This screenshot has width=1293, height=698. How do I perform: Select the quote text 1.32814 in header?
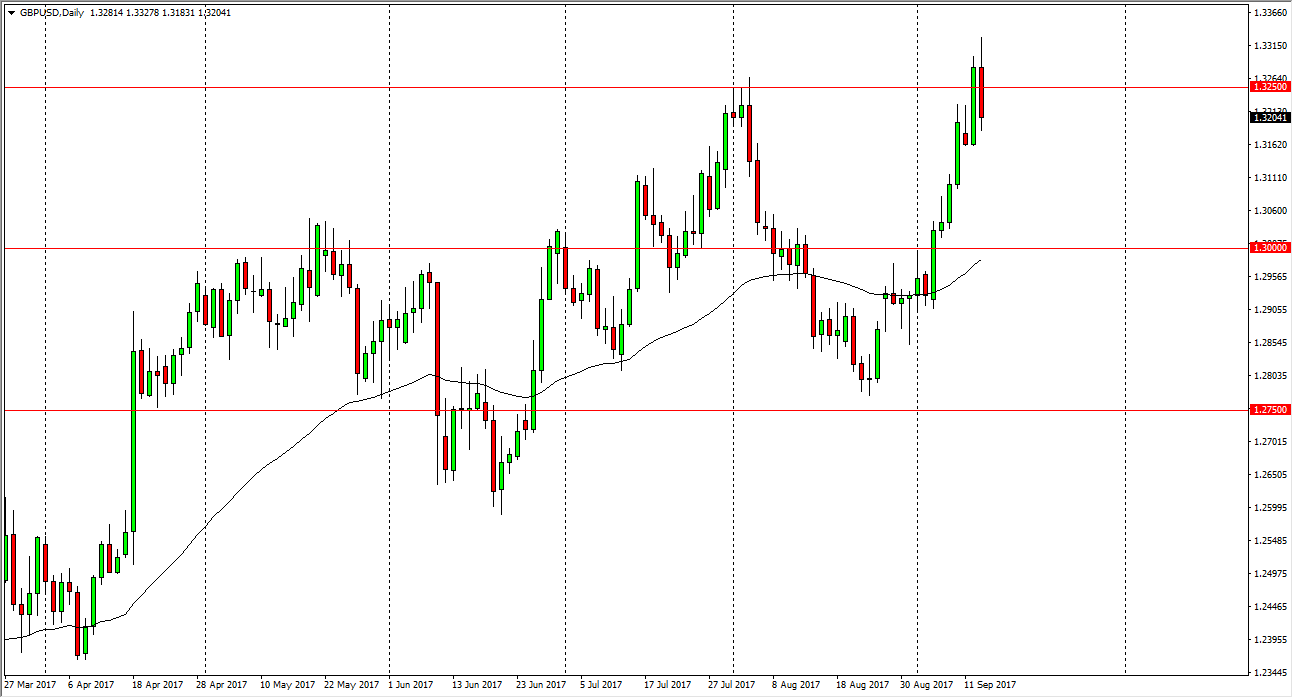pyautogui.click(x=105, y=12)
